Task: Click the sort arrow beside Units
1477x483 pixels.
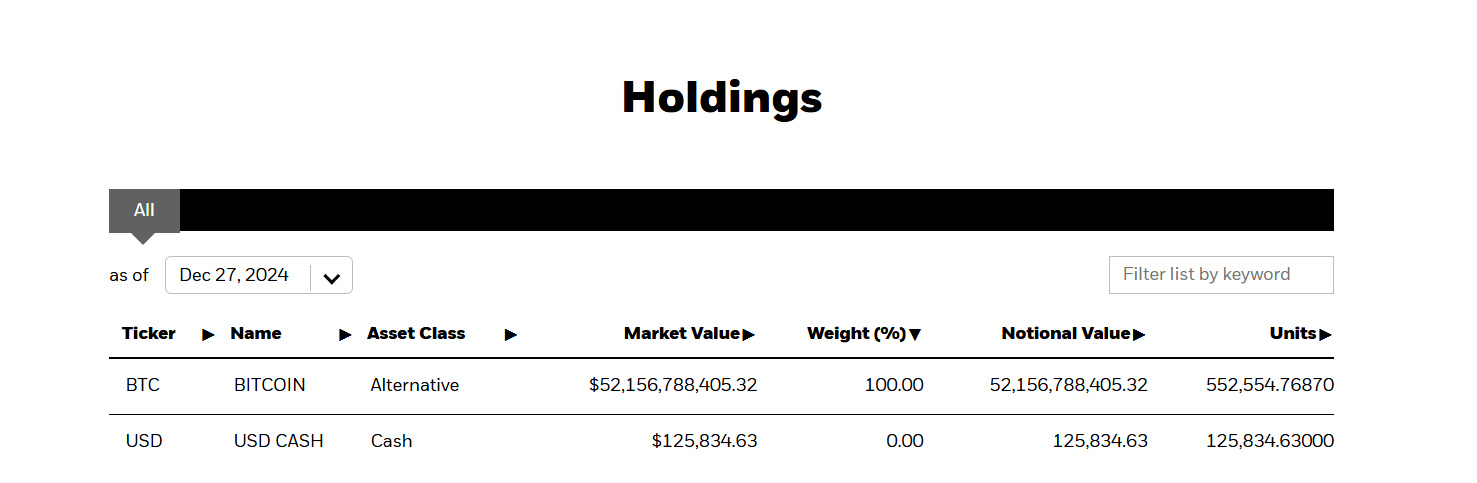Action: (1325, 335)
